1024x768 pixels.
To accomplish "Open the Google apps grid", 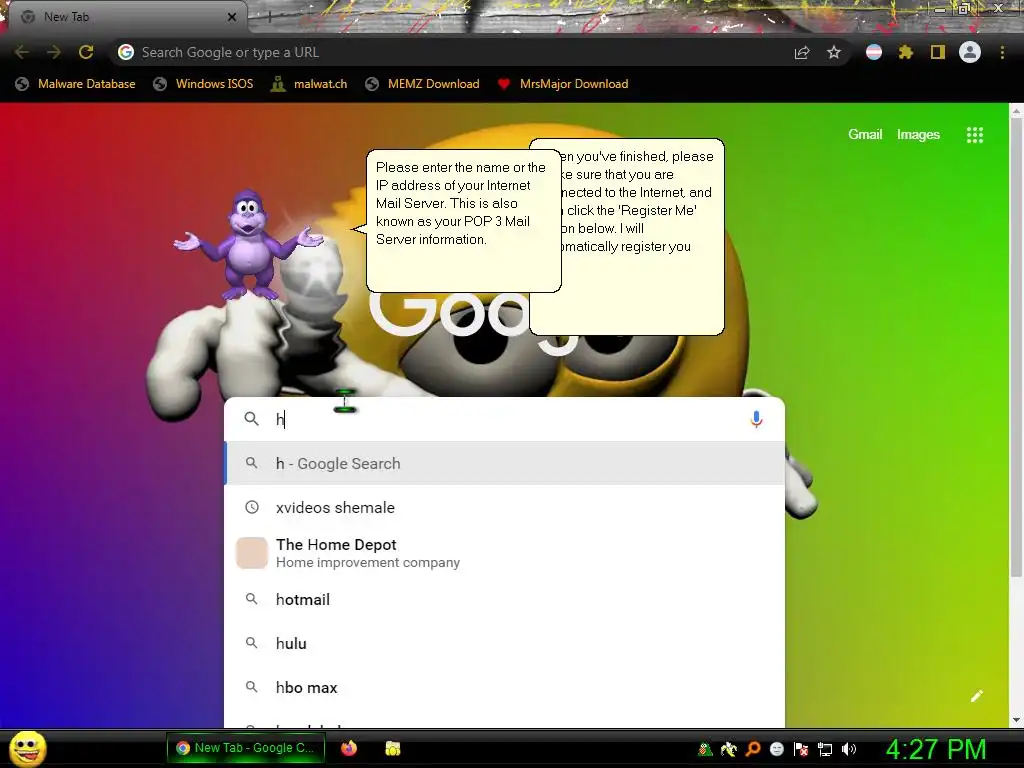I will pos(975,135).
